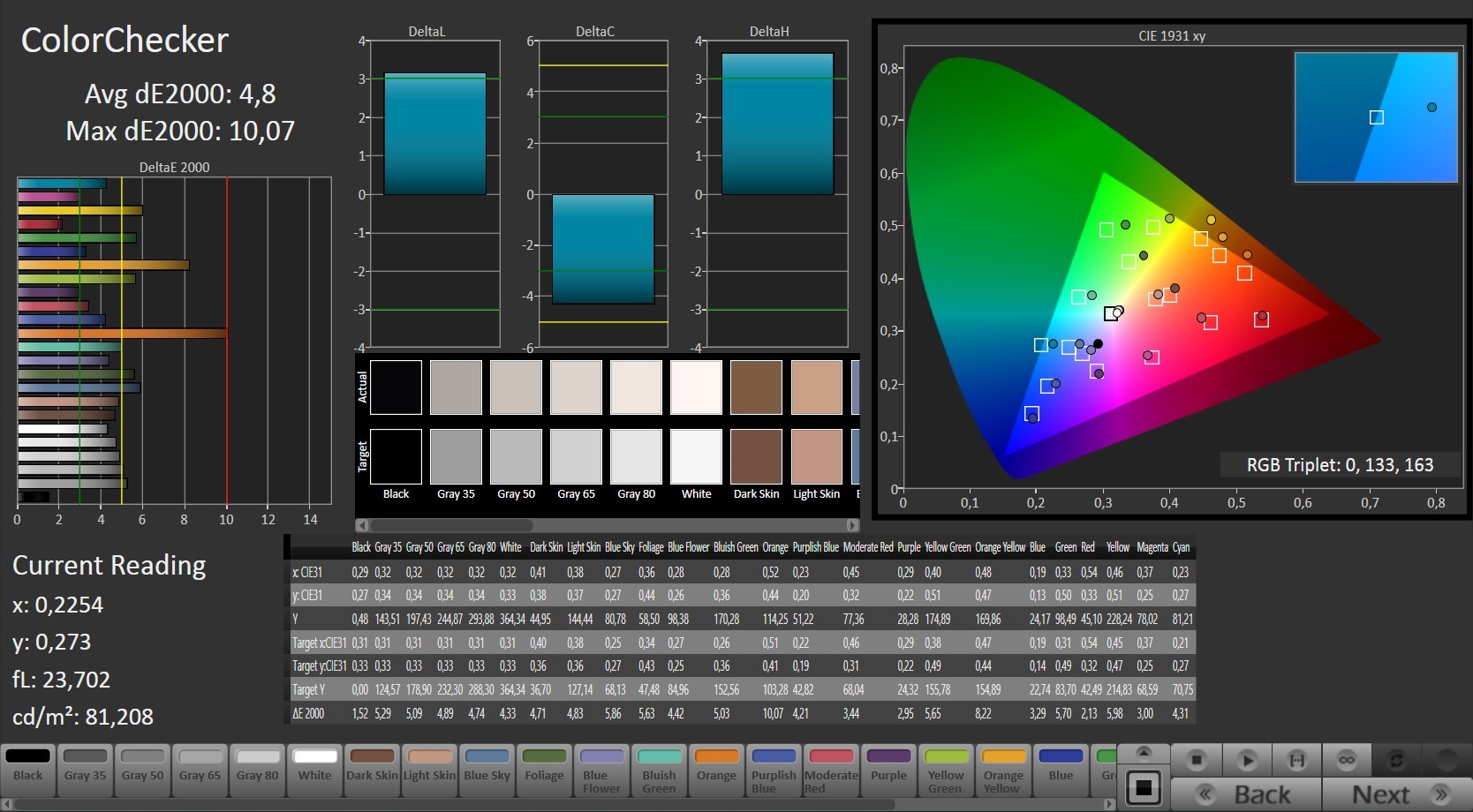Expand the panel with the up arrow
The image size is (1473, 812).
(x=1144, y=753)
